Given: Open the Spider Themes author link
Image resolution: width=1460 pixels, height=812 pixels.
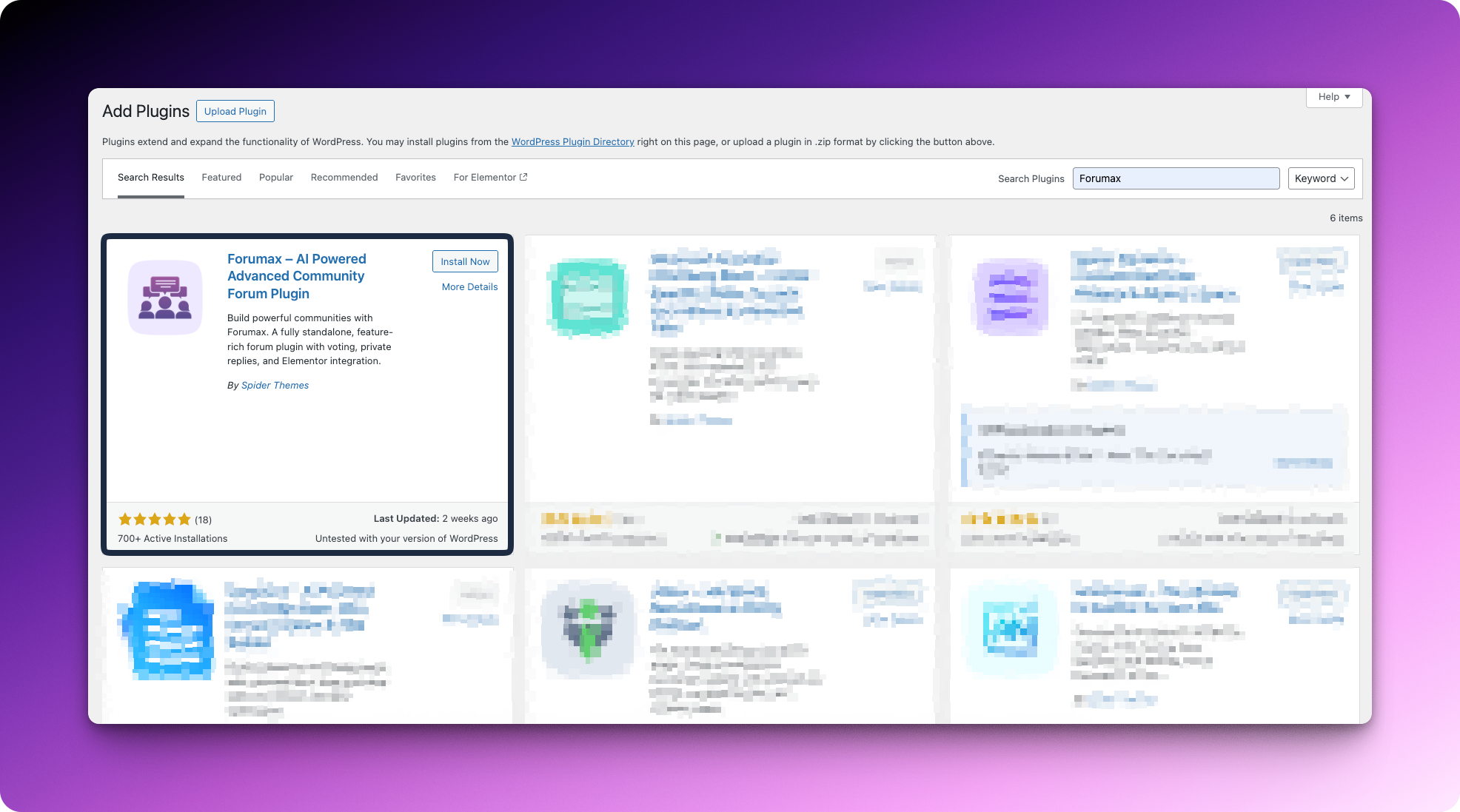Looking at the screenshot, I should point(275,385).
